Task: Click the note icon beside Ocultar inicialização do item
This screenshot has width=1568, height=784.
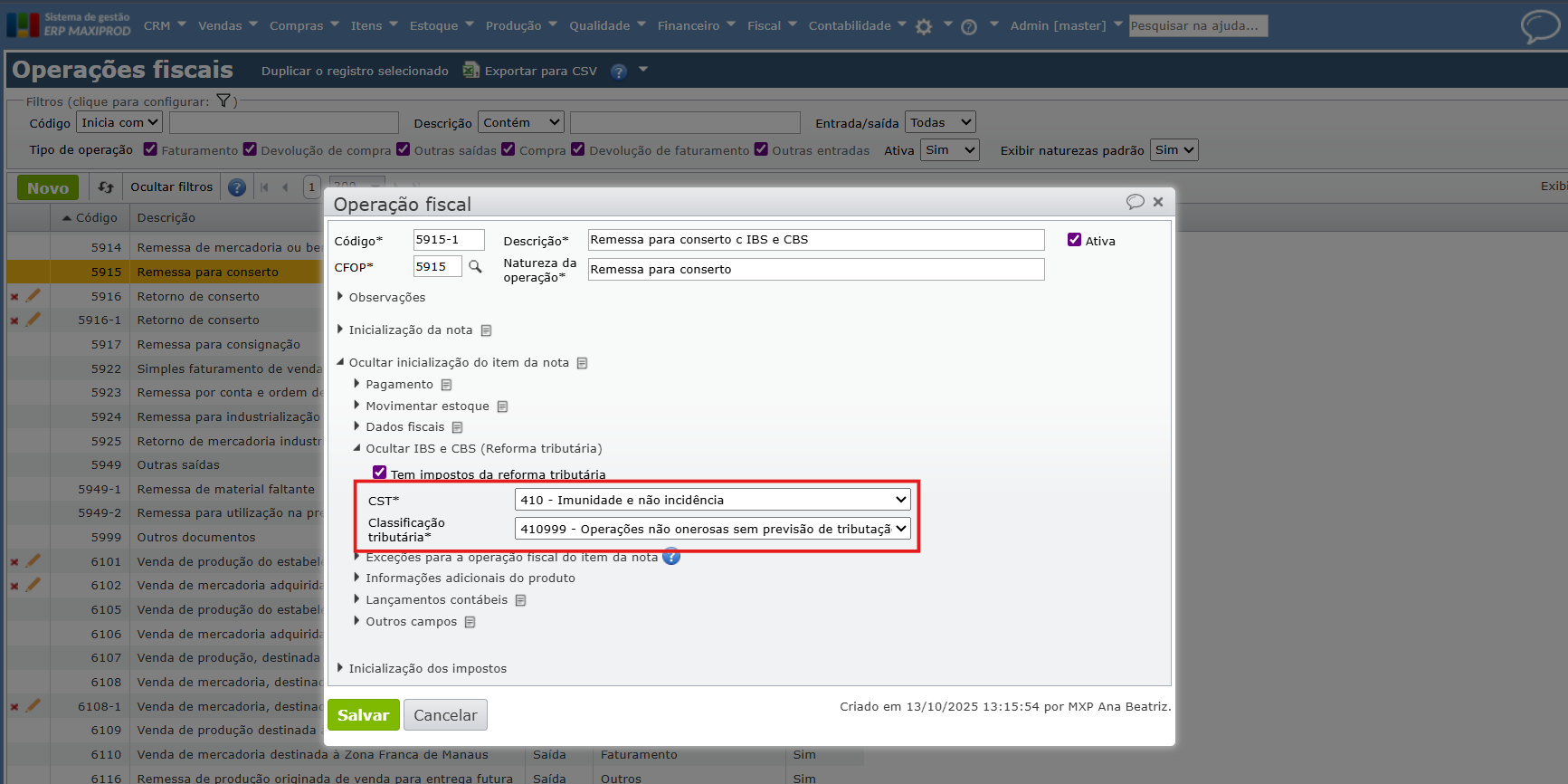Action: click(x=582, y=363)
